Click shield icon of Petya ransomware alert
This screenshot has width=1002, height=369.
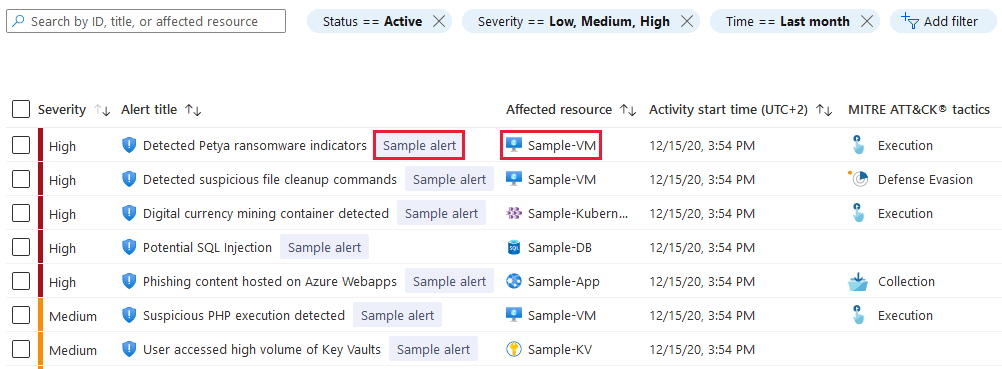pos(129,145)
